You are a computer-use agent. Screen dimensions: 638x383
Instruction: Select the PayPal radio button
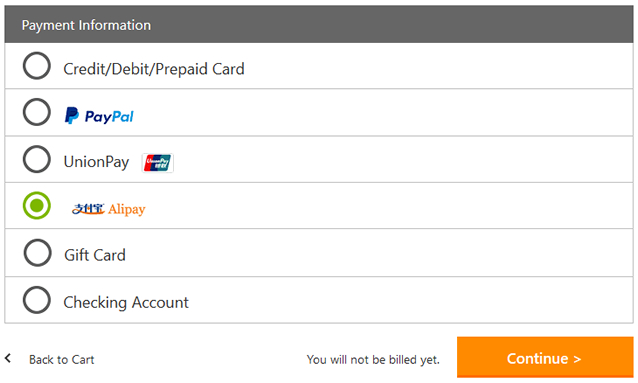pyautogui.click(x=37, y=112)
